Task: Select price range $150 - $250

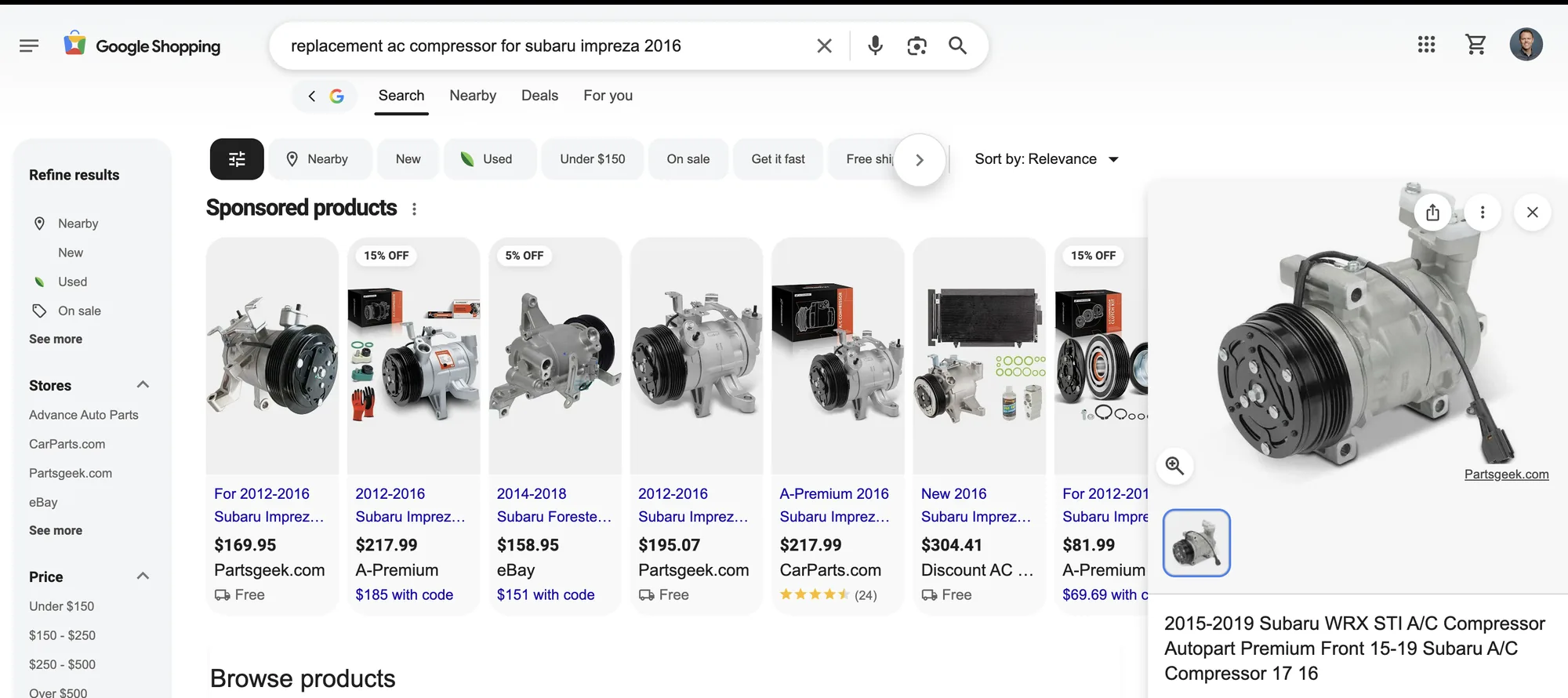Action: click(x=62, y=635)
